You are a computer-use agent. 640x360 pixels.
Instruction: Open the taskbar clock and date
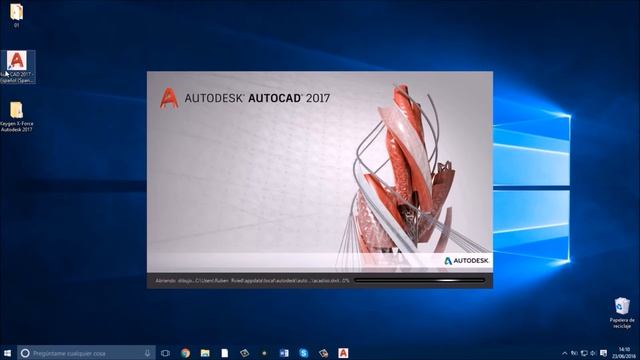(624, 353)
